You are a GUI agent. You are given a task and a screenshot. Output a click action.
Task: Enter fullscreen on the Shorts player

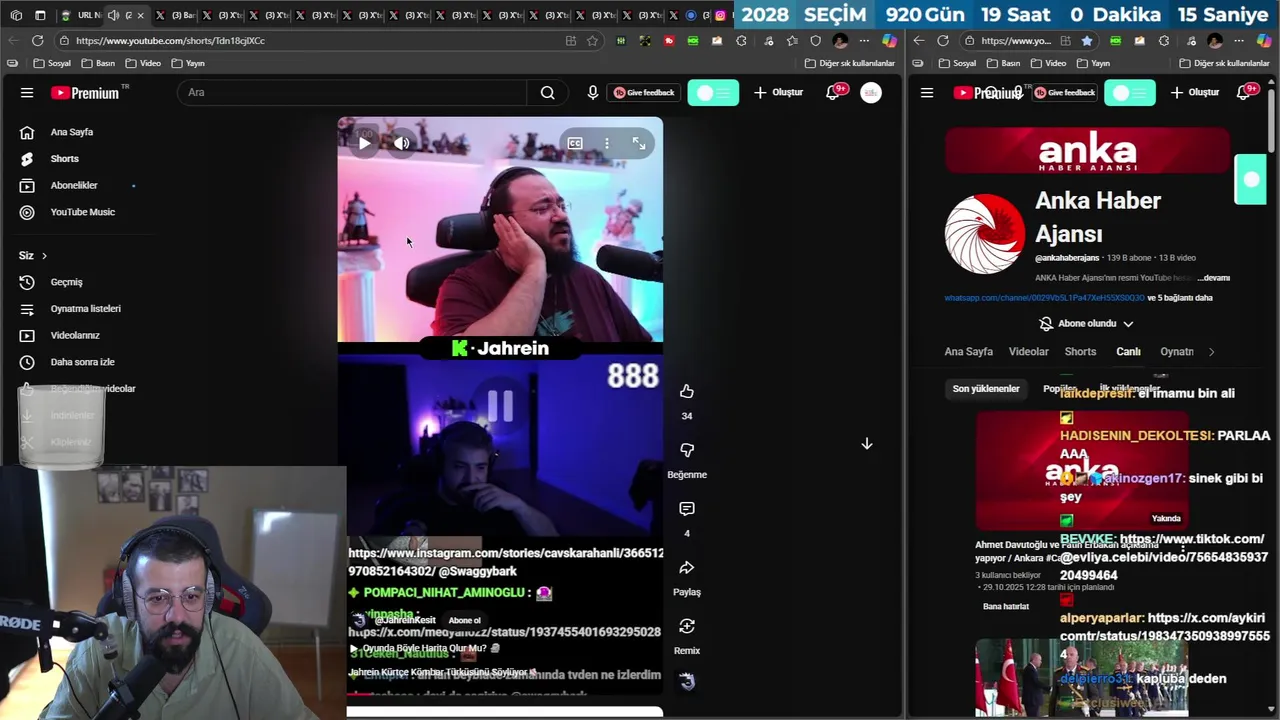click(x=639, y=144)
